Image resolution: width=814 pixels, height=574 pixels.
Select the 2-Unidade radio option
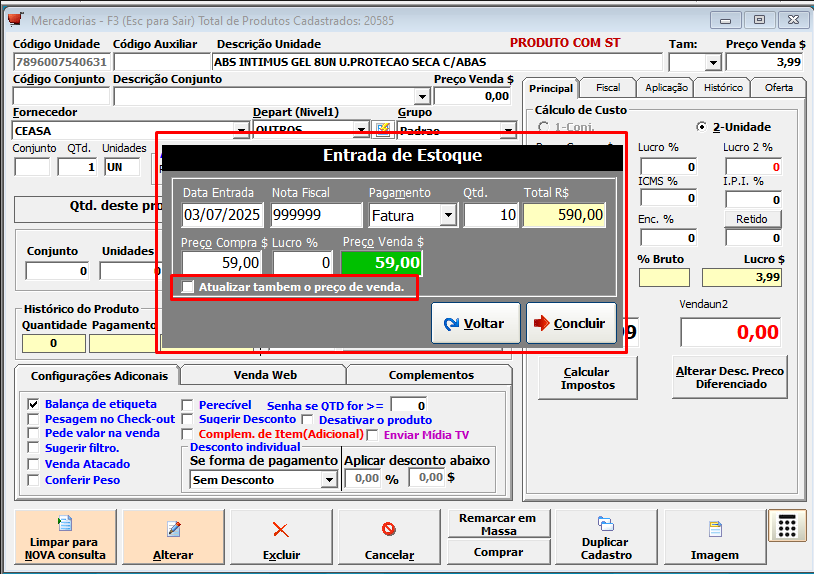pyautogui.click(x=702, y=127)
